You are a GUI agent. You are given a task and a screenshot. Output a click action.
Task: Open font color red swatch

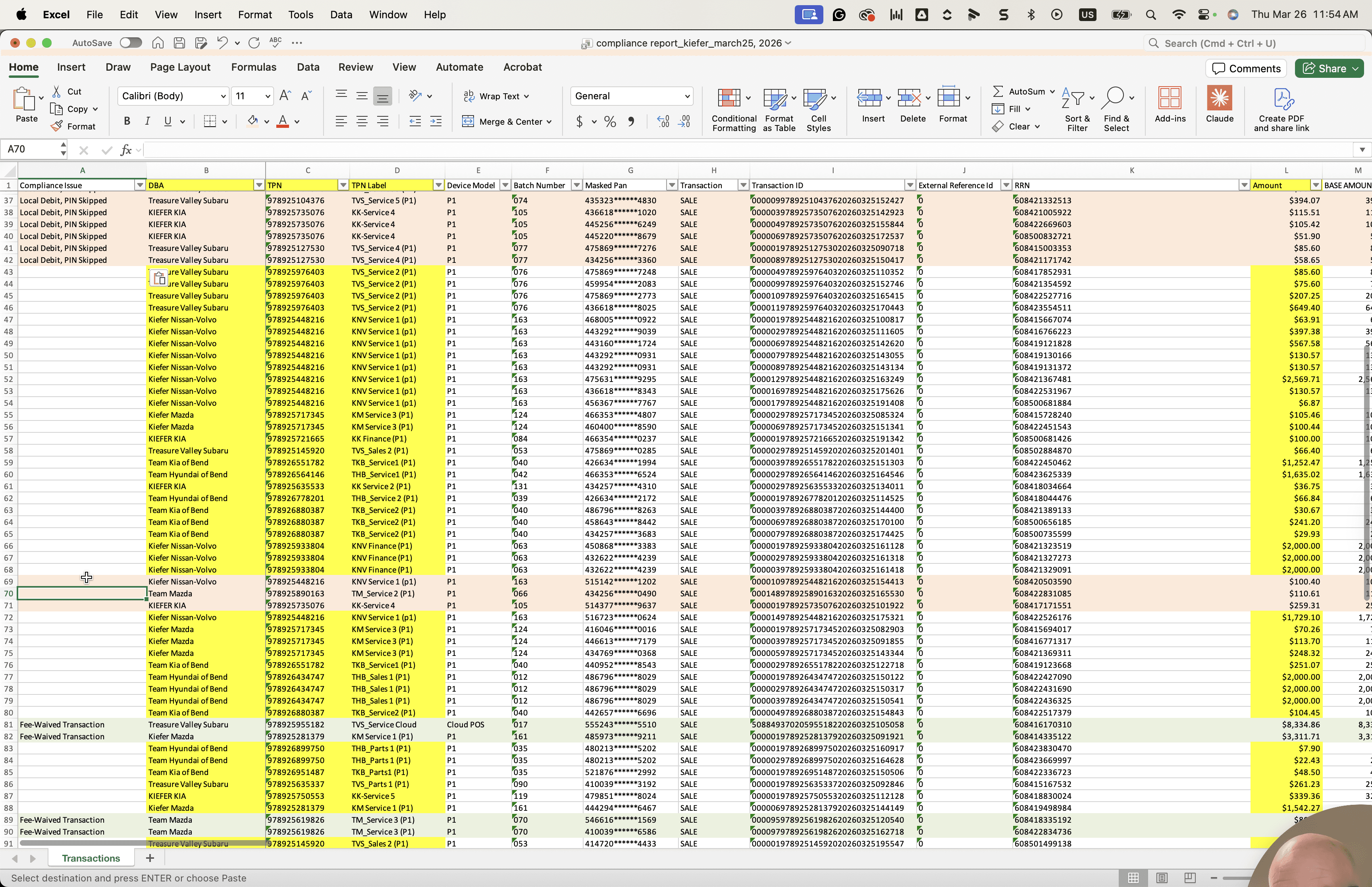click(283, 121)
